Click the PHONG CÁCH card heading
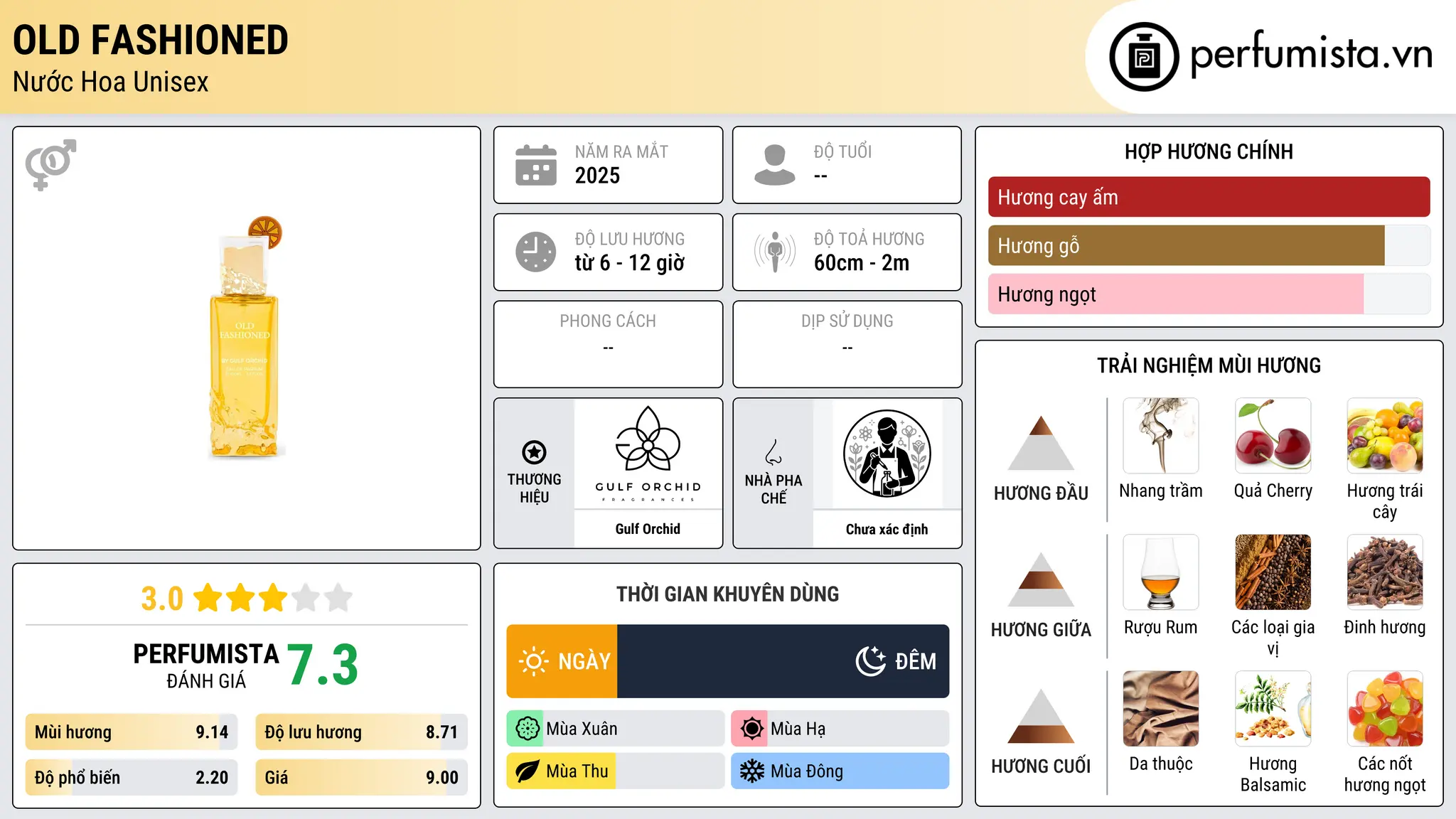This screenshot has width=1456, height=819. tap(608, 321)
